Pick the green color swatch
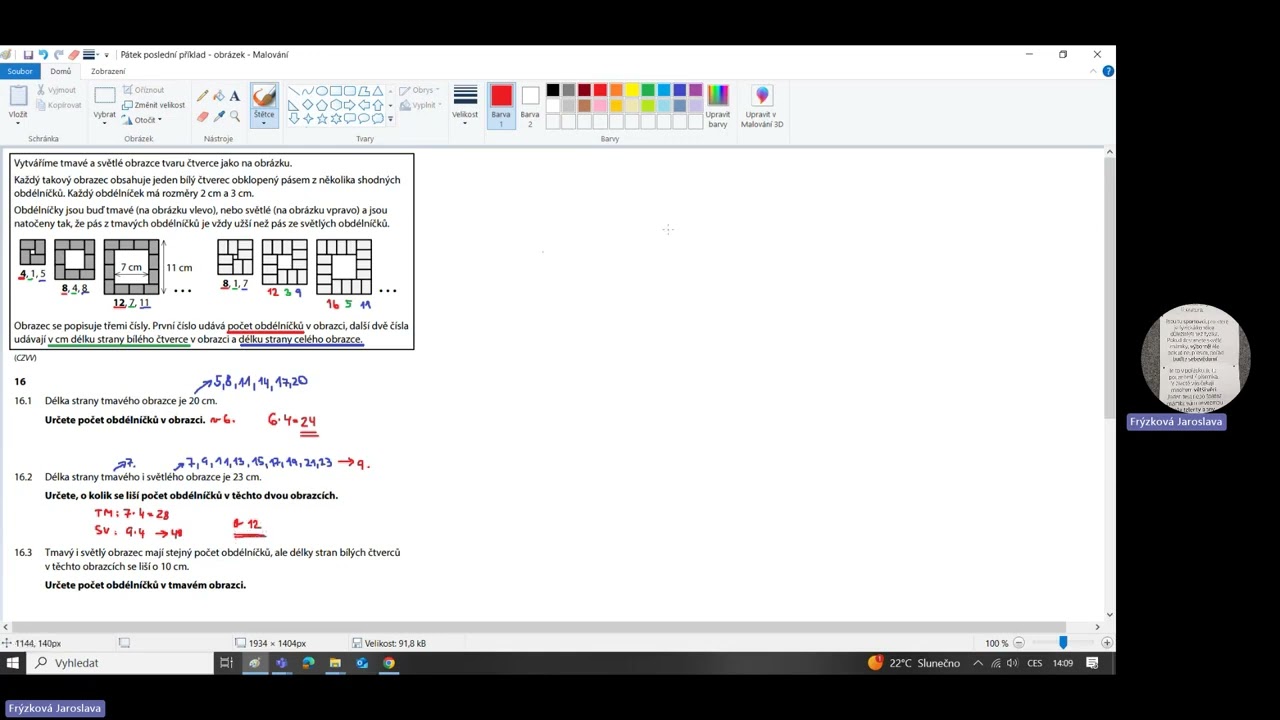 click(x=648, y=90)
